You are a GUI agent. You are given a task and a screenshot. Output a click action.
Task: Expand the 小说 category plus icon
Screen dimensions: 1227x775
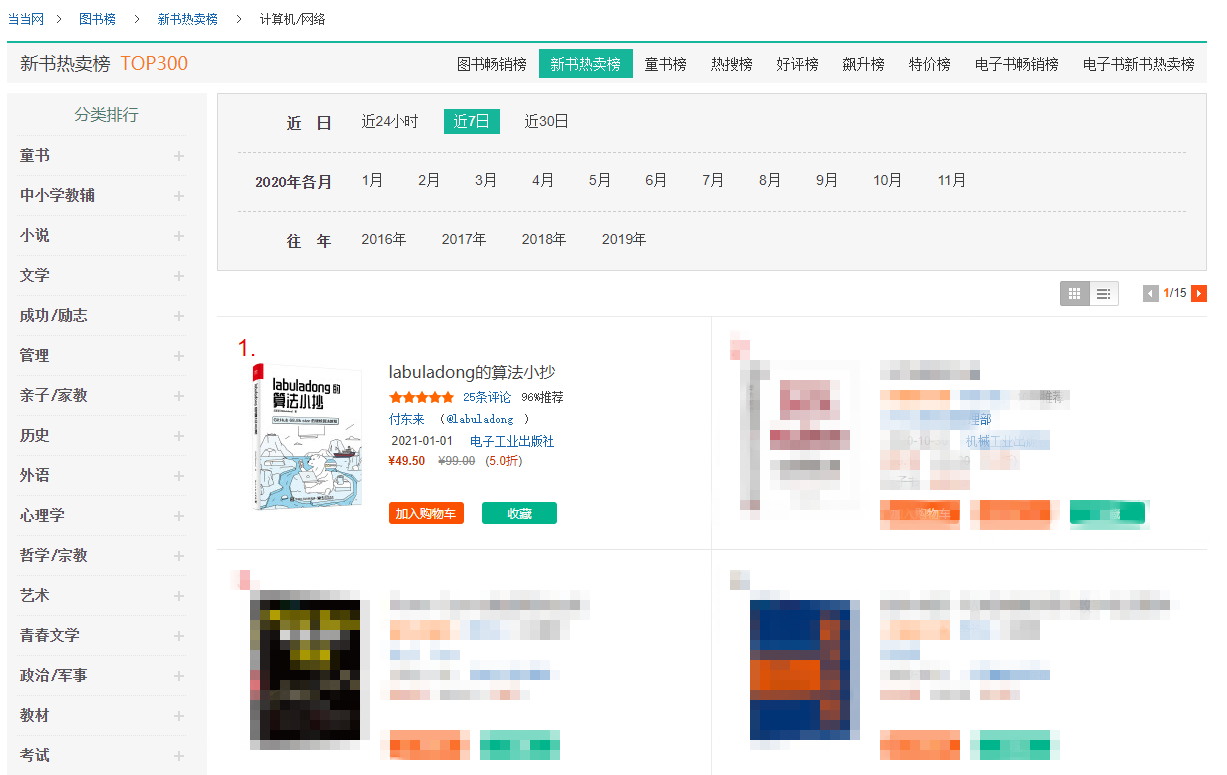[179, 236]
